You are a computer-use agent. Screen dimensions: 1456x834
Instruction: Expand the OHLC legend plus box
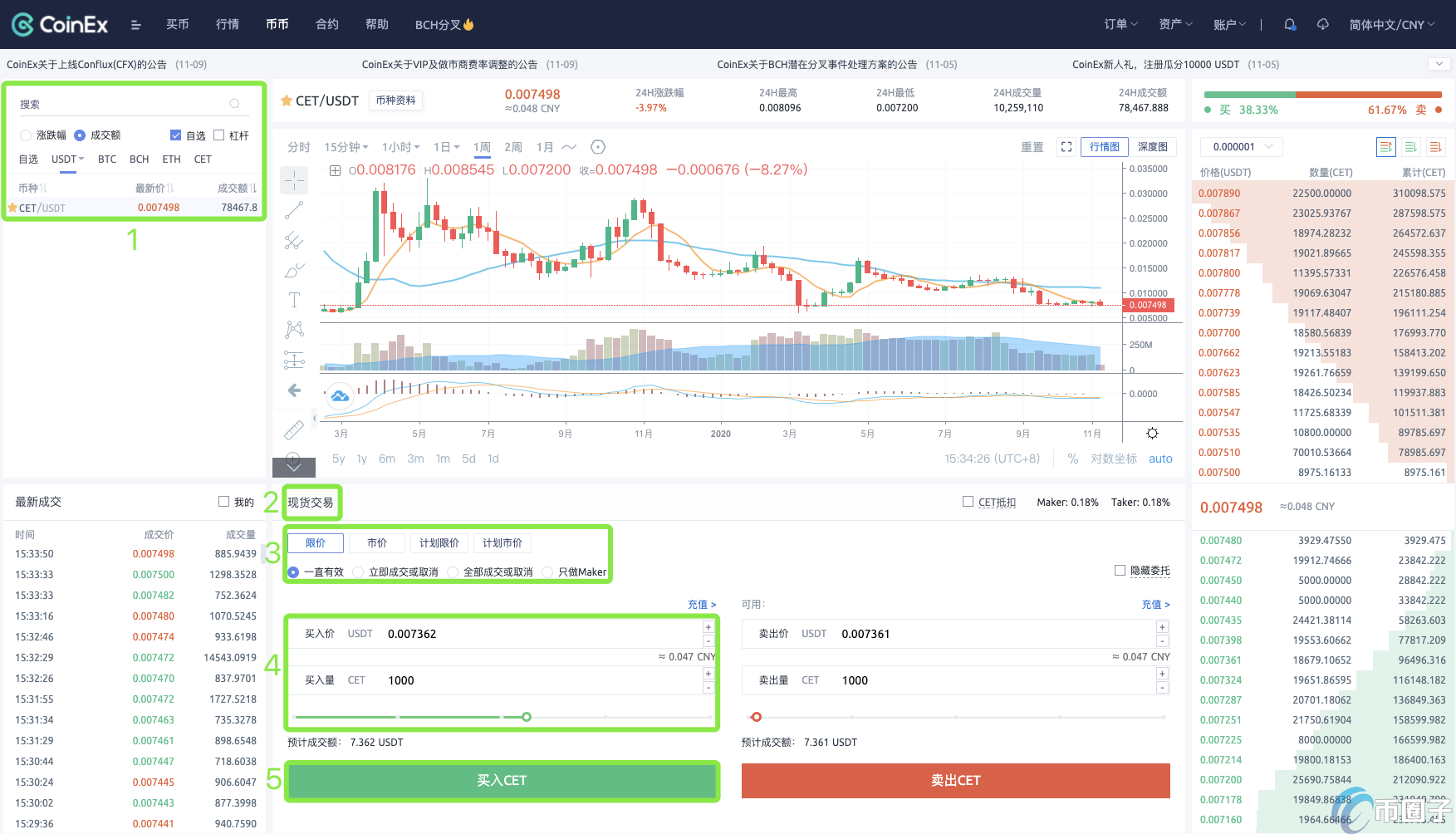coord(336,170)
